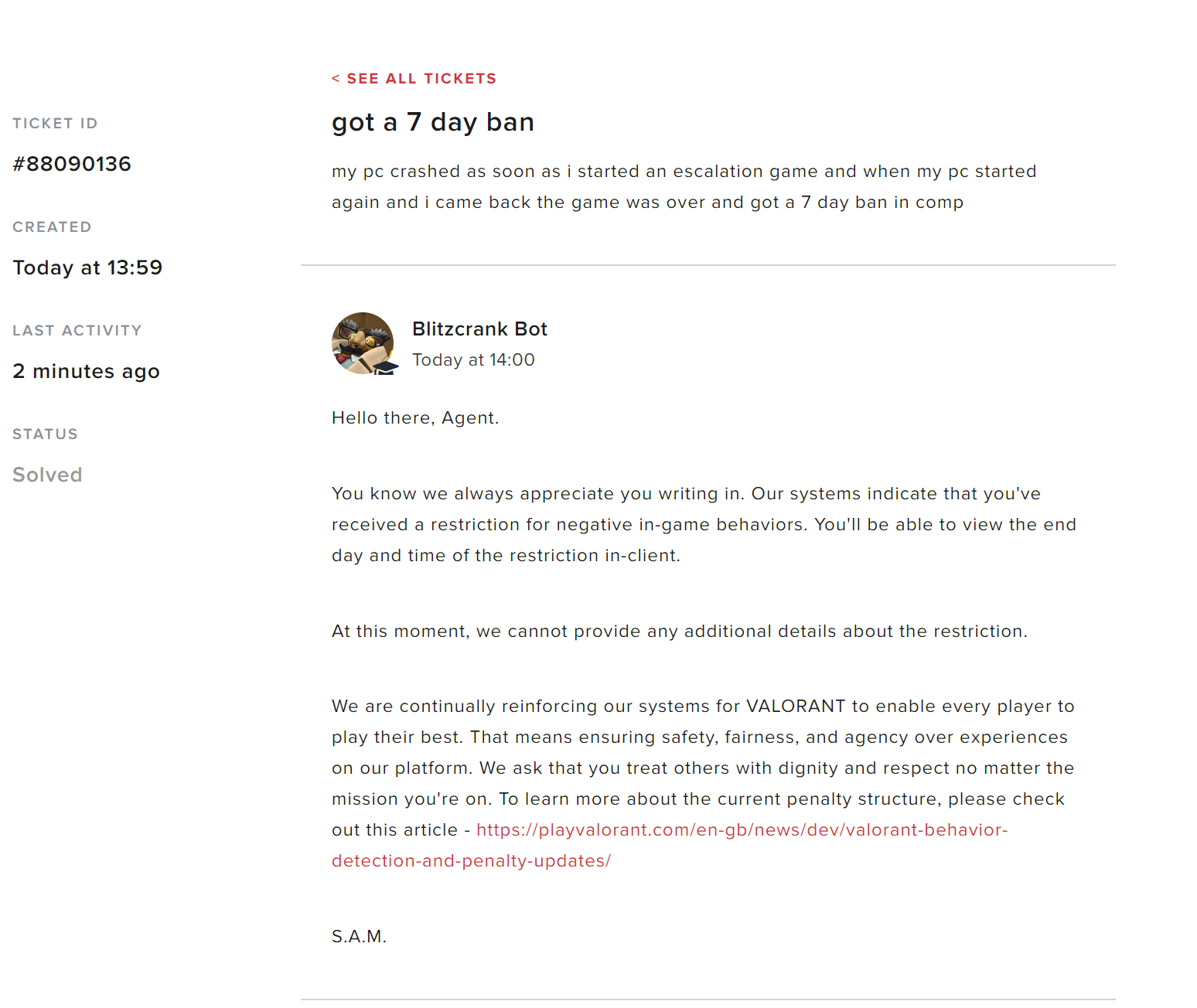Viewport: 1197px width, 1008px height.
Task: Click the "Hello there, Agent." greeting
Action: (x=415, y=418)
